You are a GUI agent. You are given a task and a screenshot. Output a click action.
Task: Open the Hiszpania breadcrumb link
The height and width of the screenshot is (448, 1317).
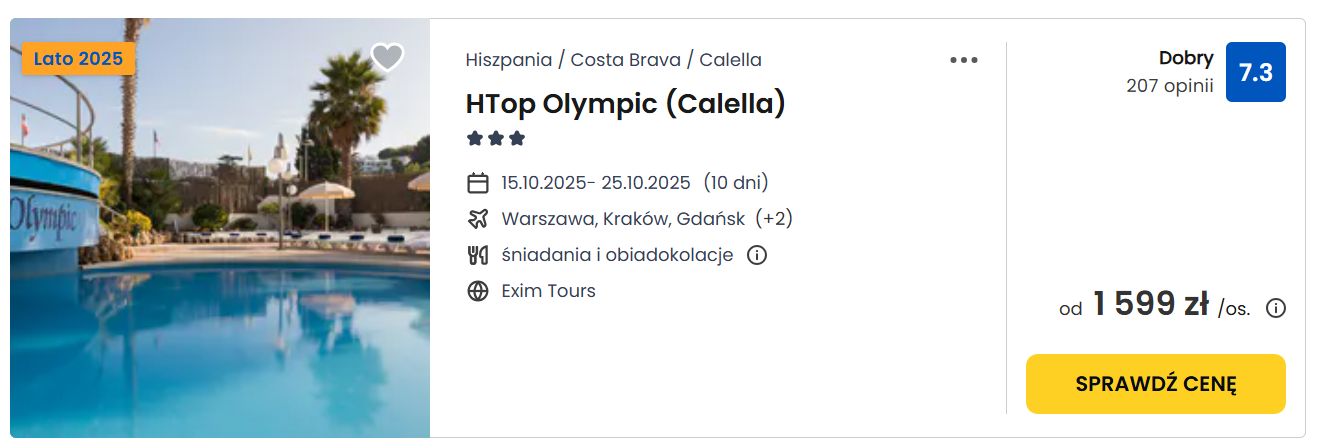[x=509, y=60]
